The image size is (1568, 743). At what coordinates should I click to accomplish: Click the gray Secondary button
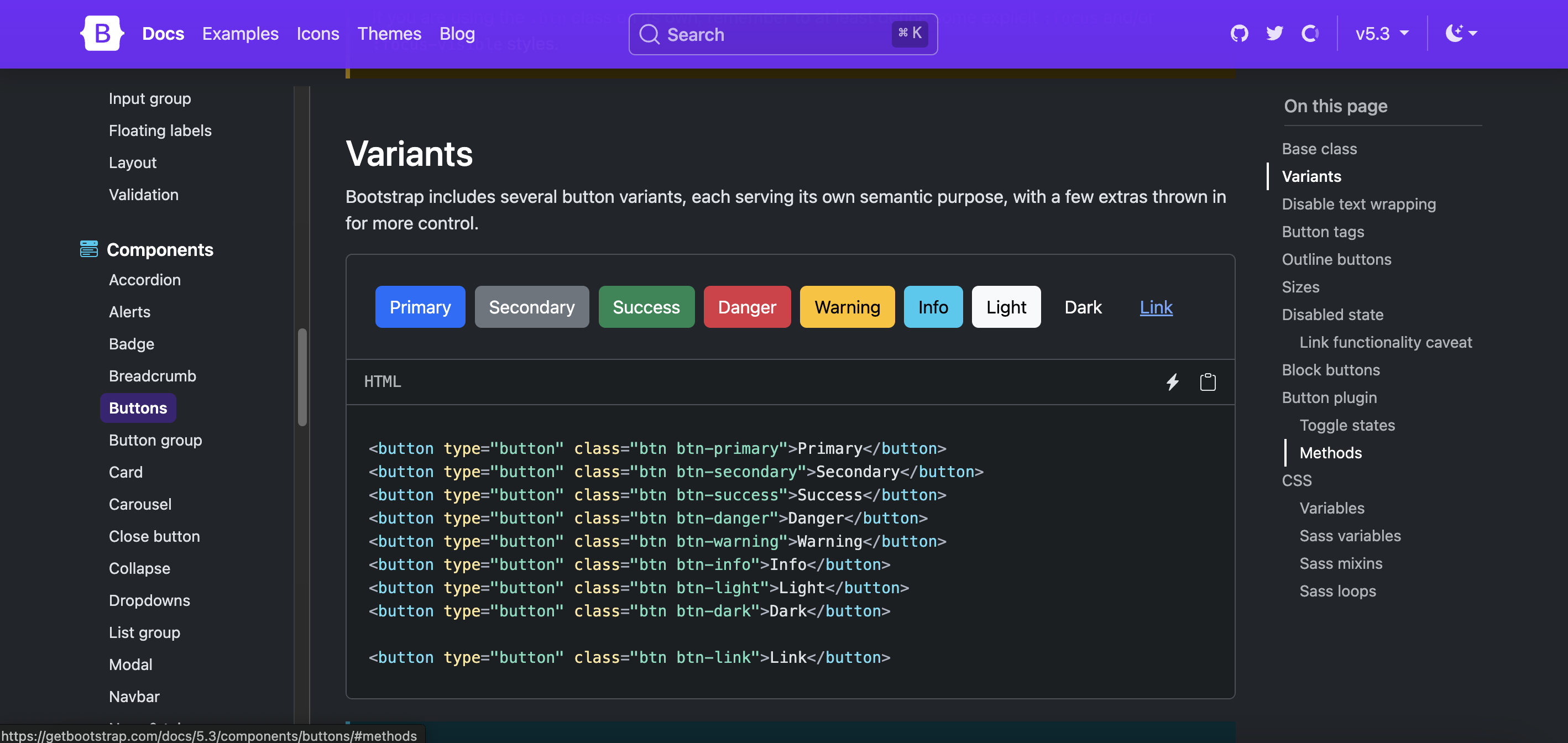click(x=531, y=307)
